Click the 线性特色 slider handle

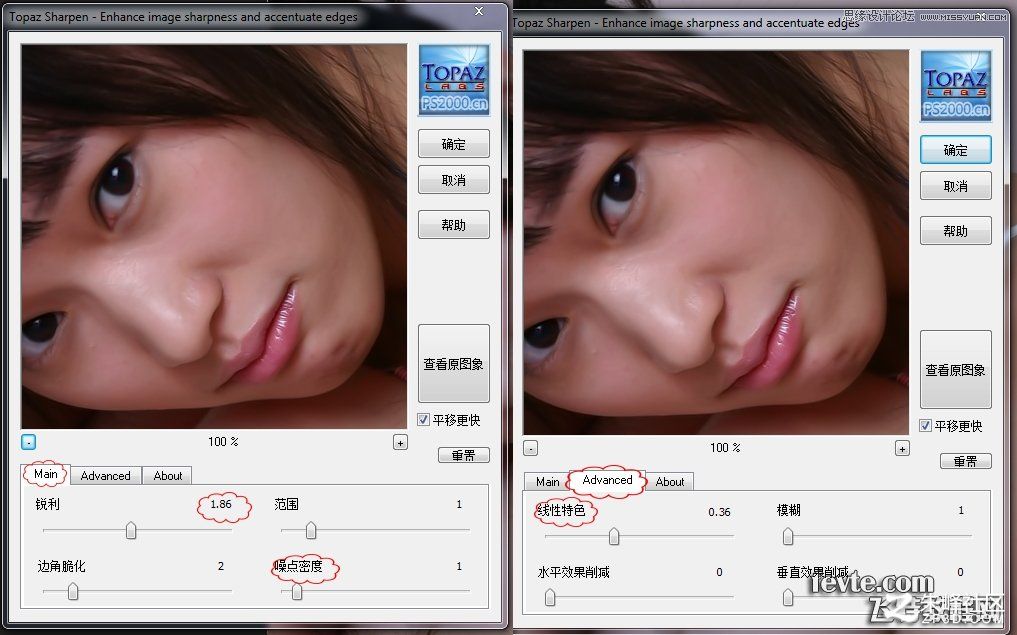pos(614,536)
